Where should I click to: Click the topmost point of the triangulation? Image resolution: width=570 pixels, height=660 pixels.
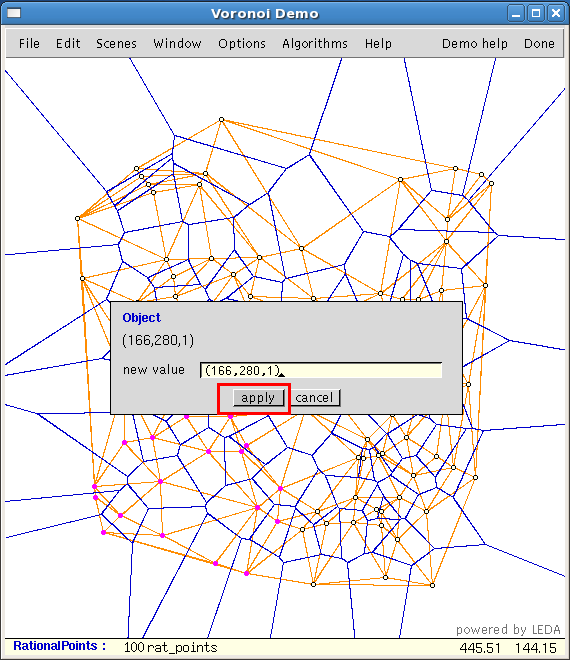[x=221, y=120]
